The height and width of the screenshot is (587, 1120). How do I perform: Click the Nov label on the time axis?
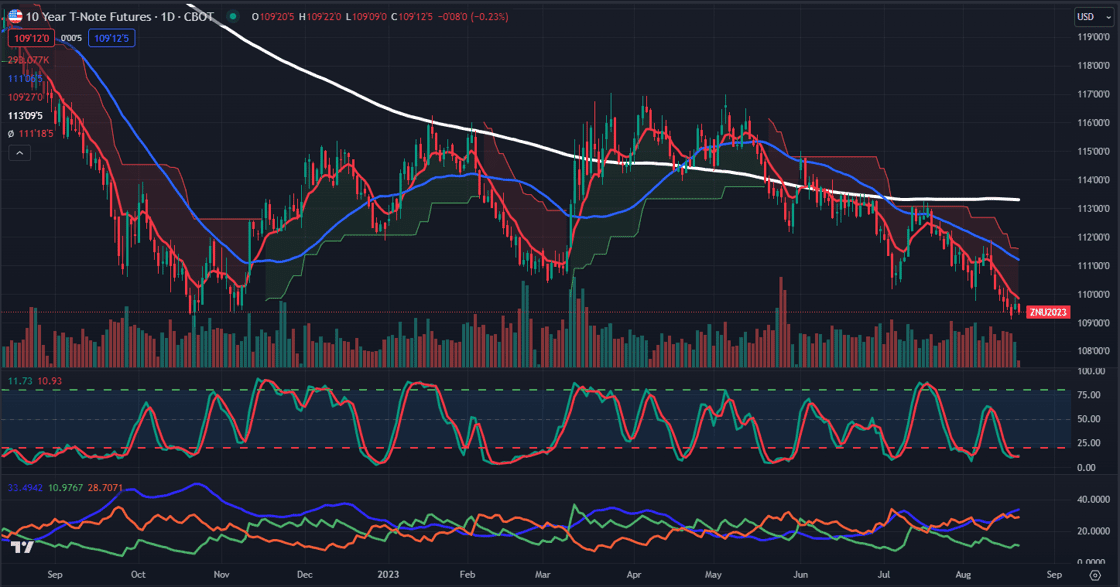point(221,574)
